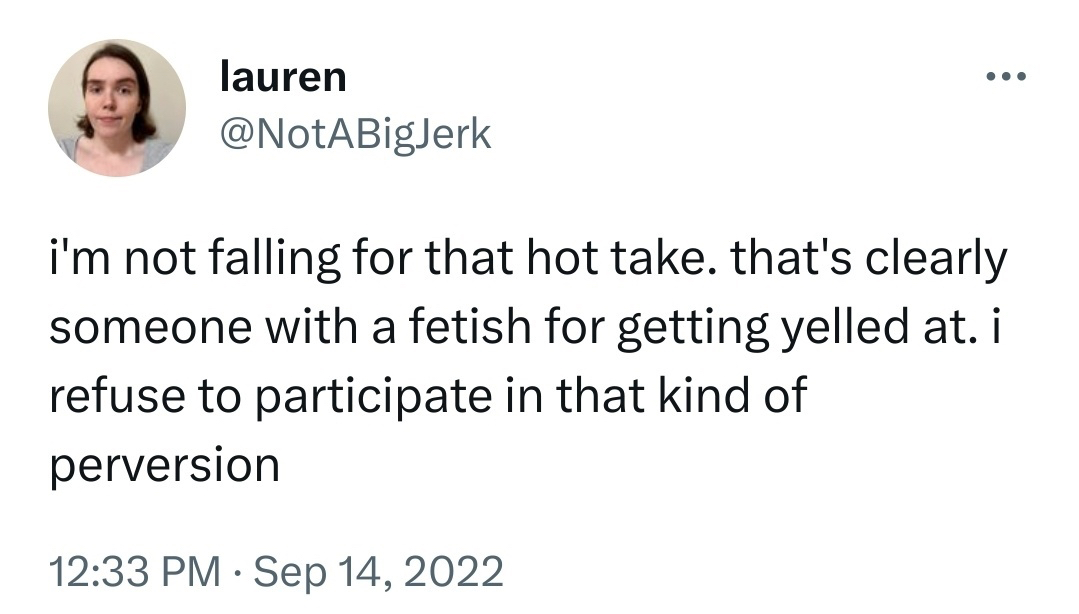Click the 12:33 PM timestamp
1079x614 pixels.
tap(135, 571)
